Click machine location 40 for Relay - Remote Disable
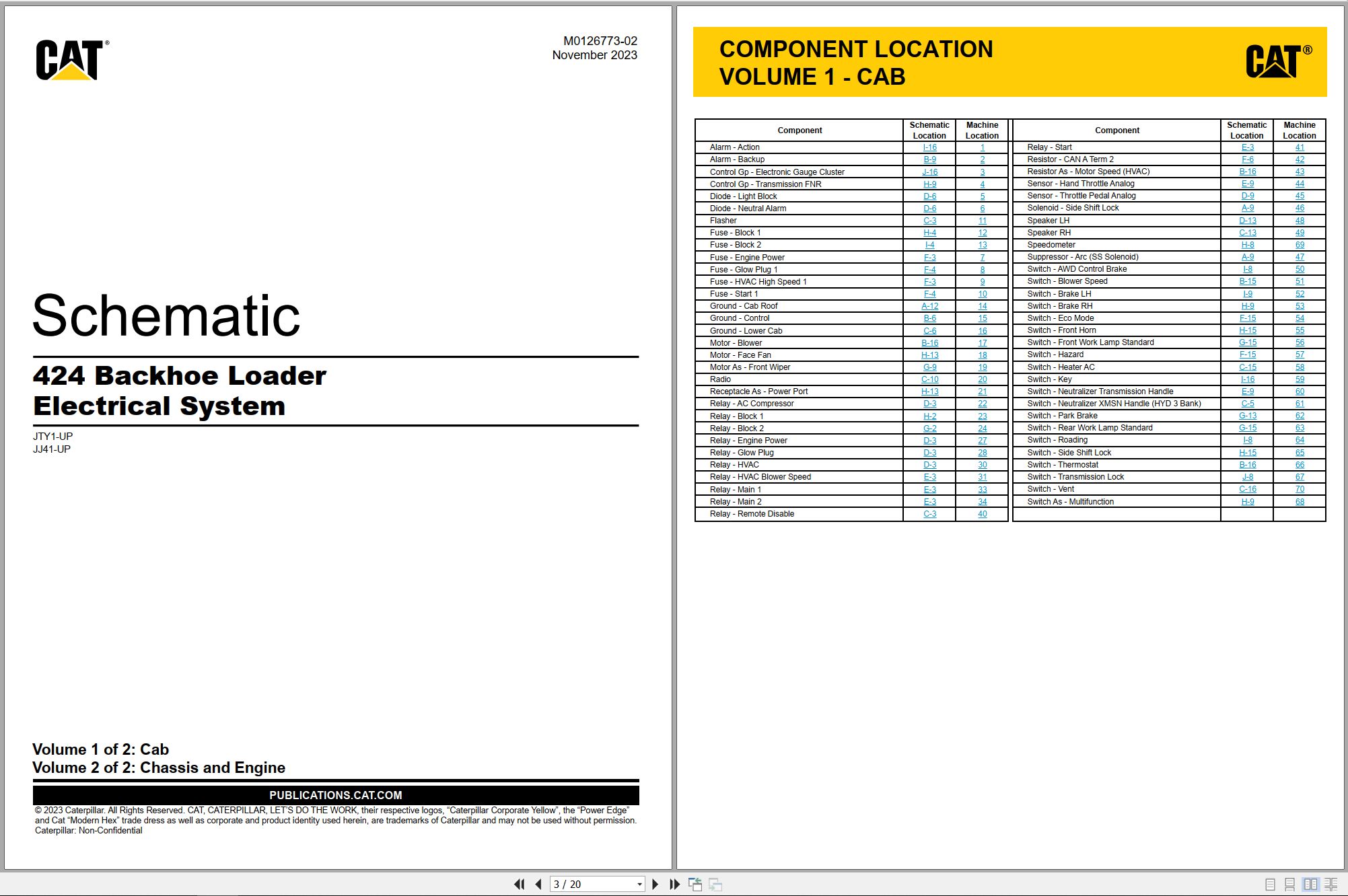The image size is (1348, 896). (x=982, y=514)
